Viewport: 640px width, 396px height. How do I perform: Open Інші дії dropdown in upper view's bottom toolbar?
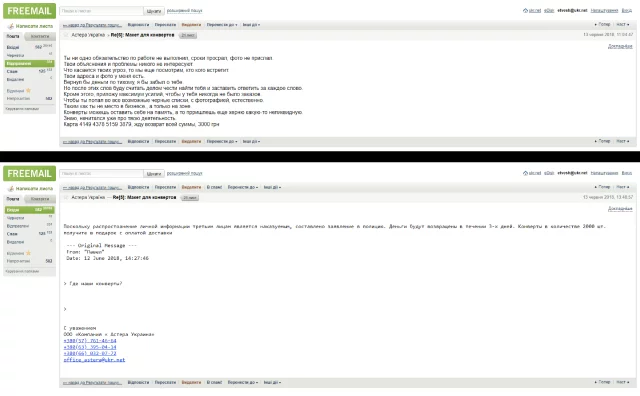(x=251, y=141)
